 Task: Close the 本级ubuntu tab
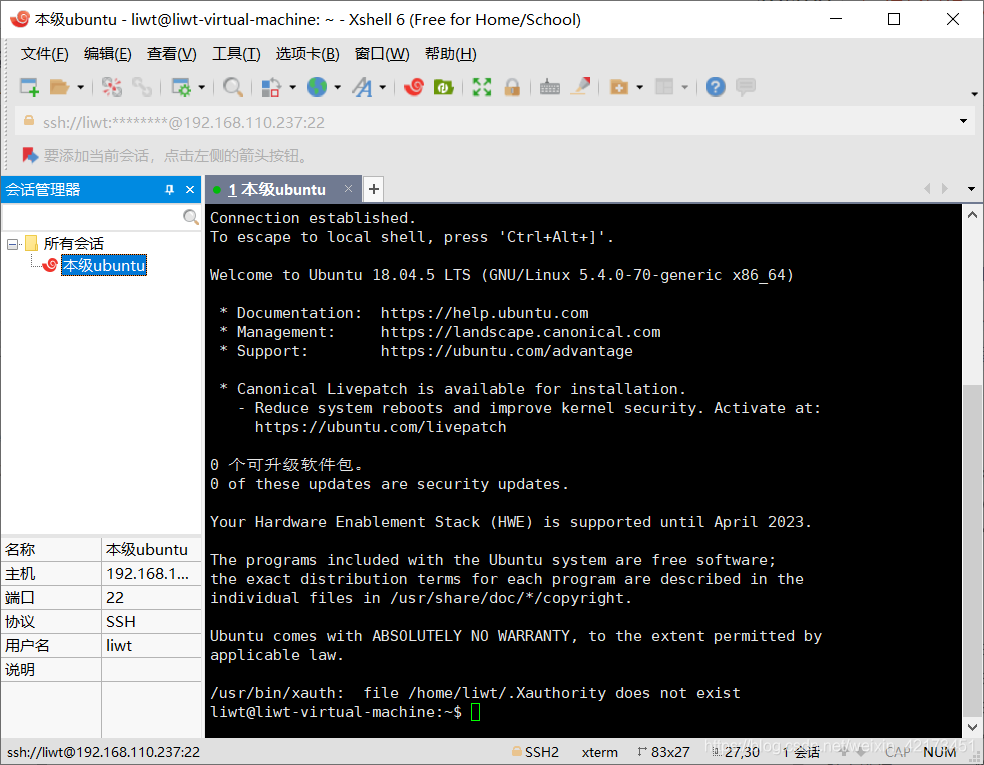tap(348, 188)
